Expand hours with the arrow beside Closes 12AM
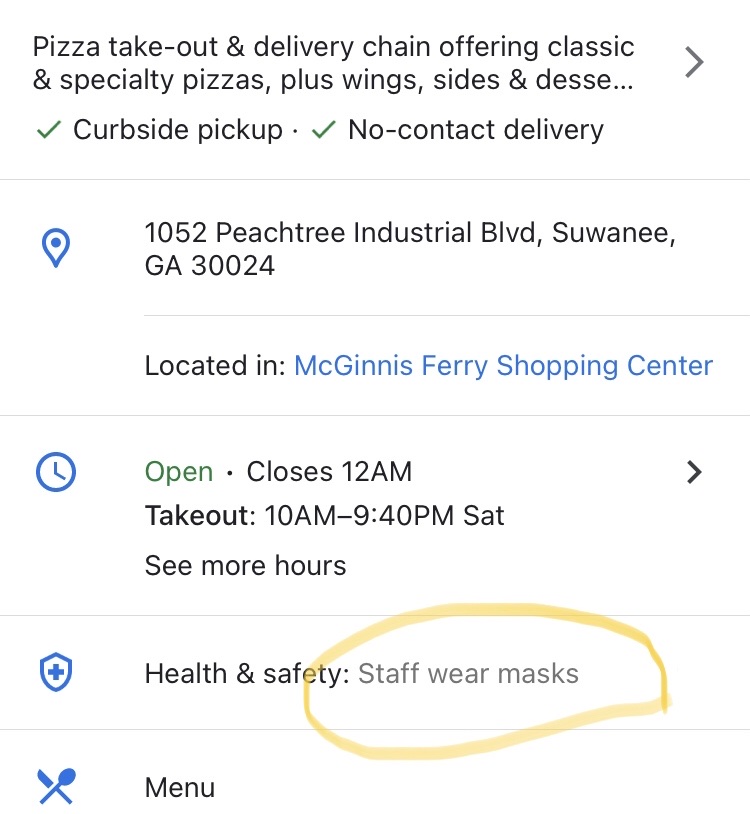This screenshot has width=750, height=814. 694,472
